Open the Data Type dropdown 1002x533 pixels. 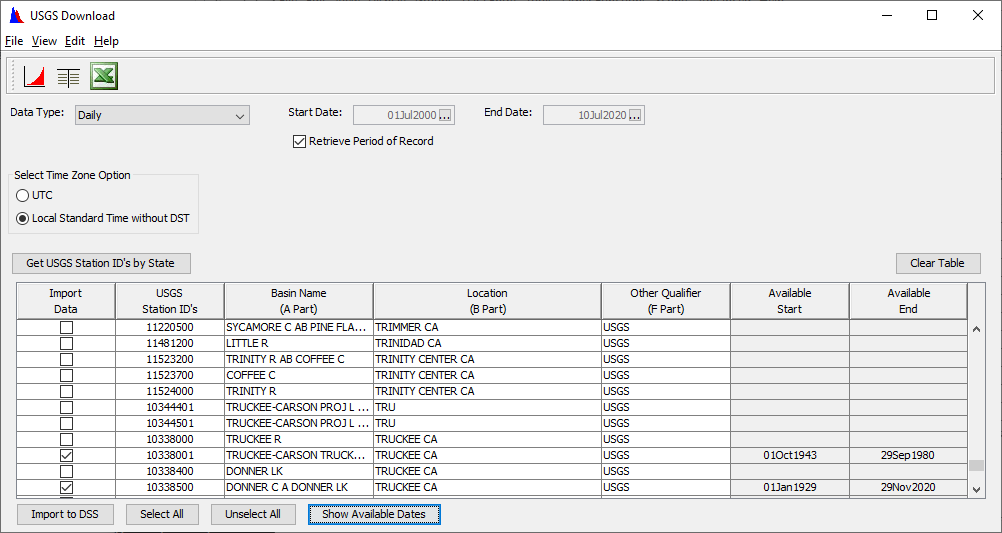pyautogui.click(x=162, y=116)
